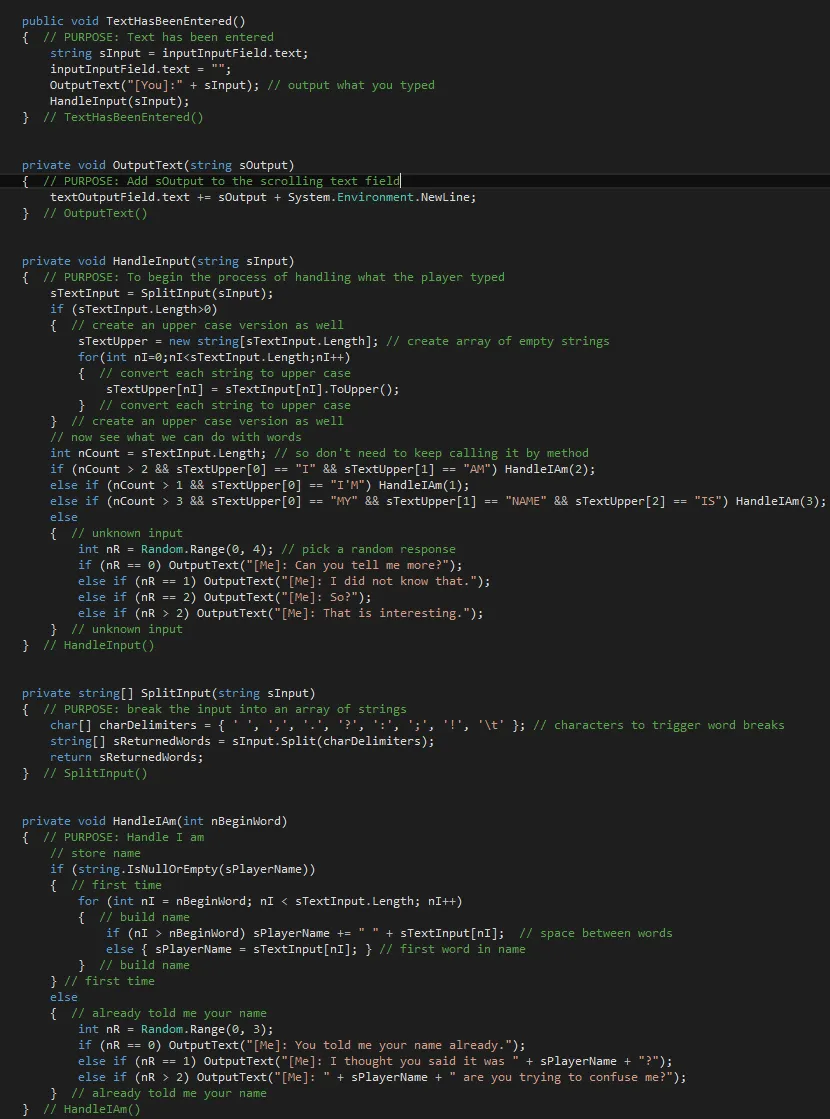Click the comment '// space between words'
Viewport: 830px width, 1119px height.
[x=595, y=933]
